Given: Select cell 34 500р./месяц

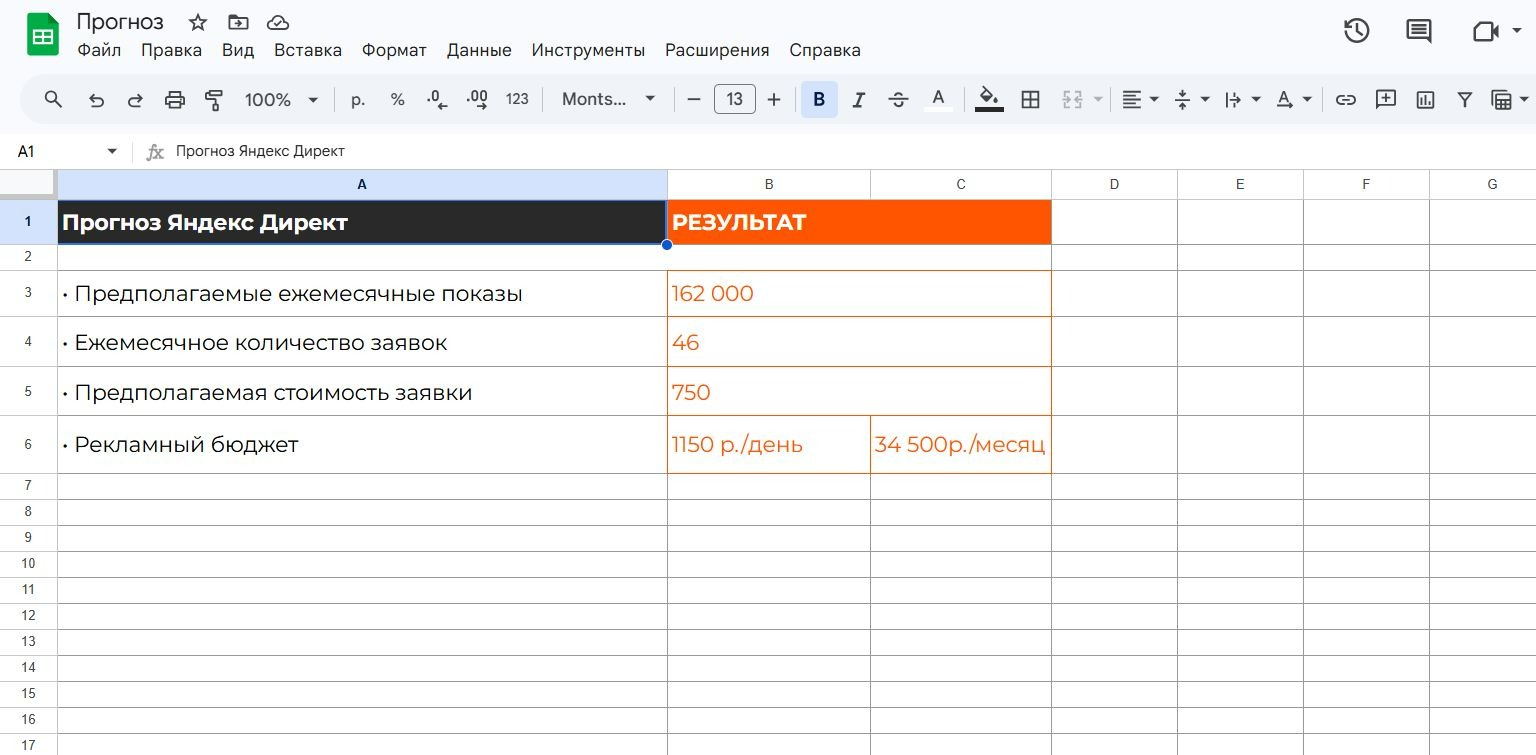Looking at the screenshot, I should (x=960, y=444).
